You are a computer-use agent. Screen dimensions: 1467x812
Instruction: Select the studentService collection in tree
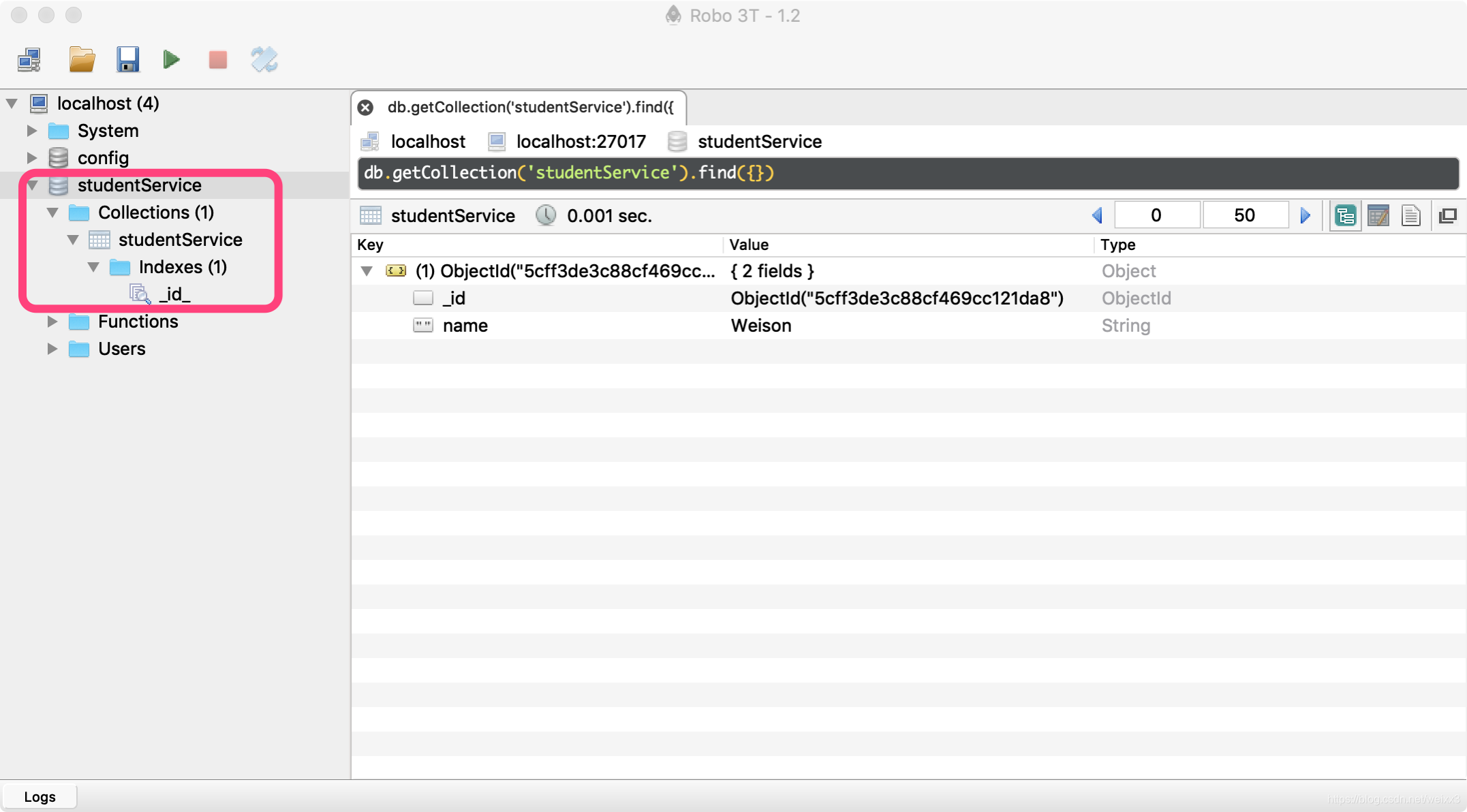tap(181, 240)
